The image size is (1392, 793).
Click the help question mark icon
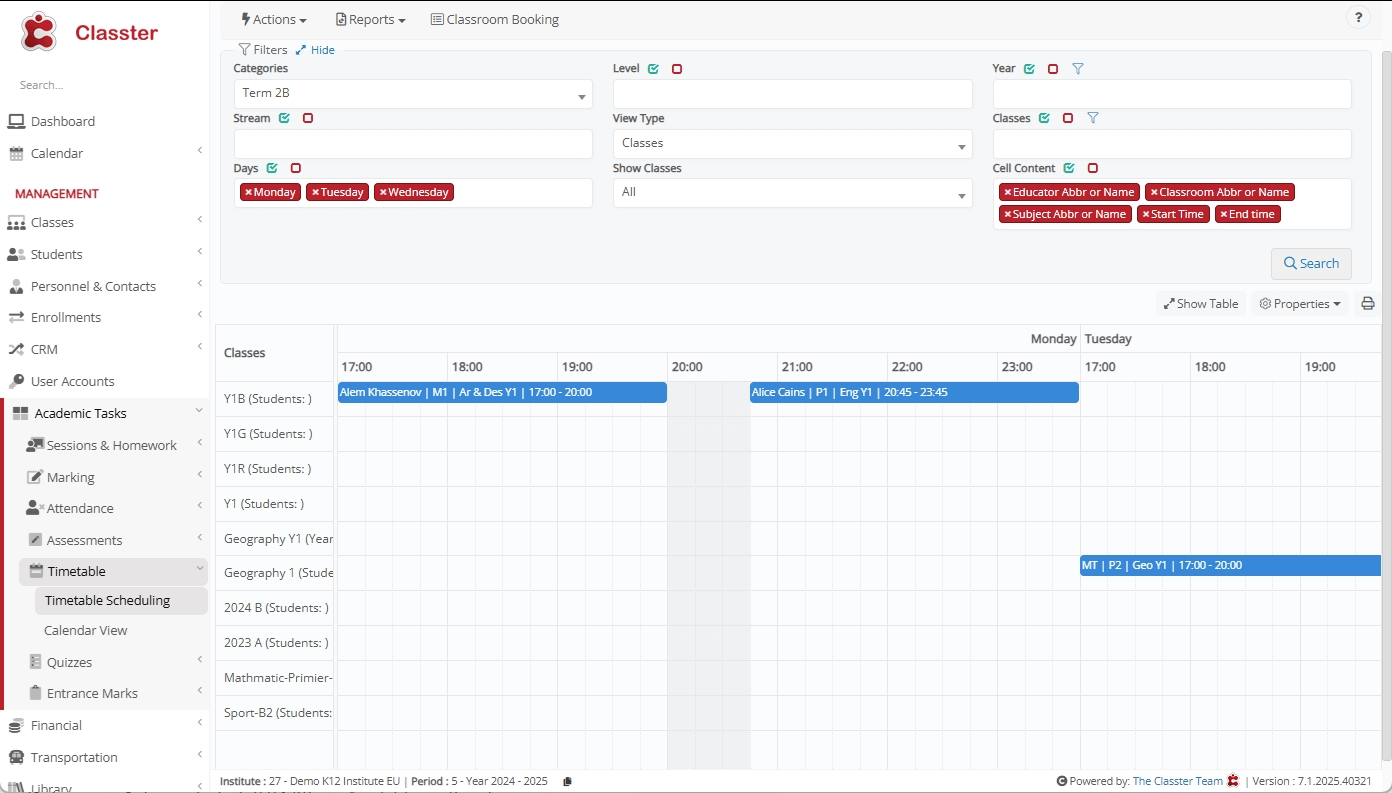click(x=1358, y=18)
